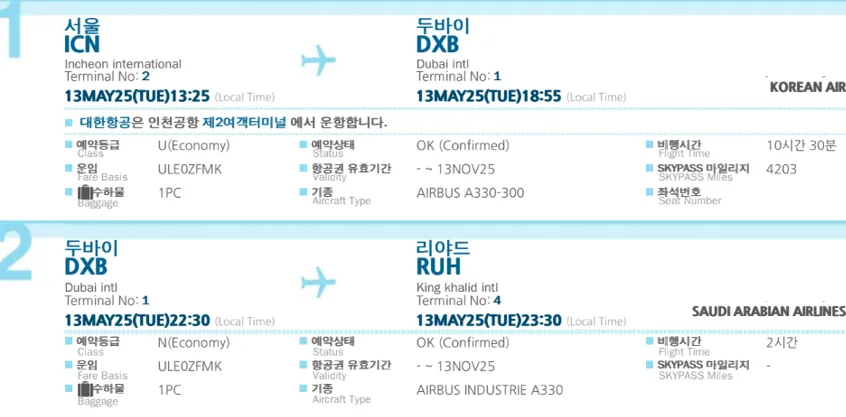This screenshot has height=417, width=846.
Task: Click the KOREAN AIR carrier label
Action: click(807, 88)
